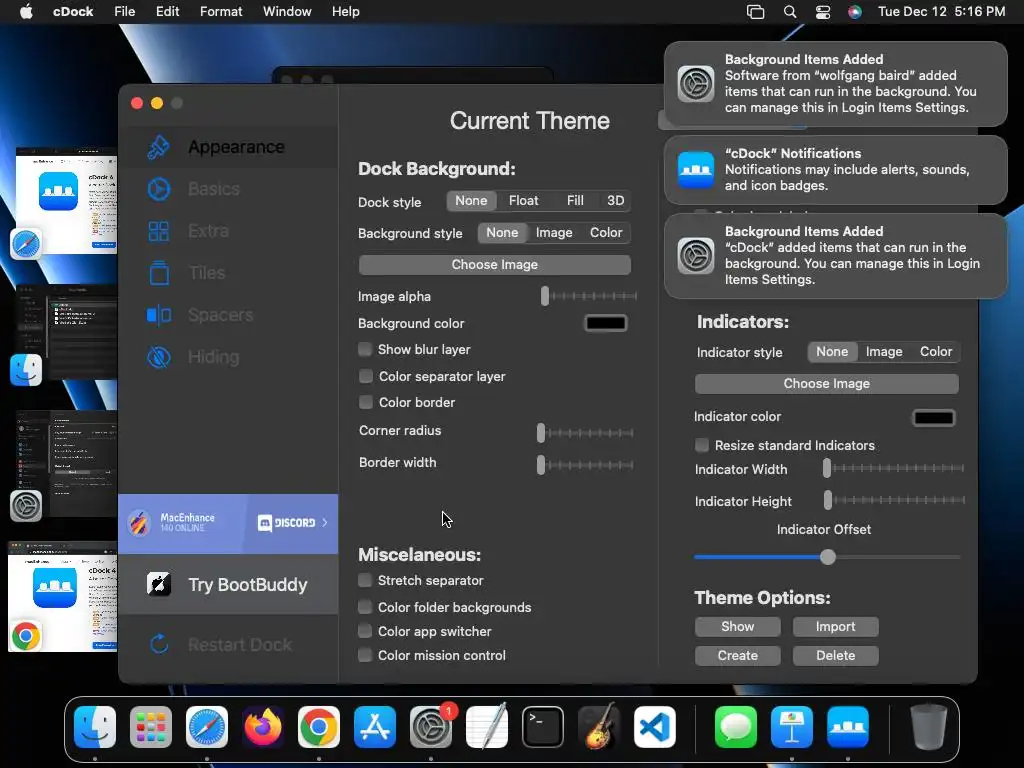Enable Color folder backgrounds checkbox

[x=365, y=607]
